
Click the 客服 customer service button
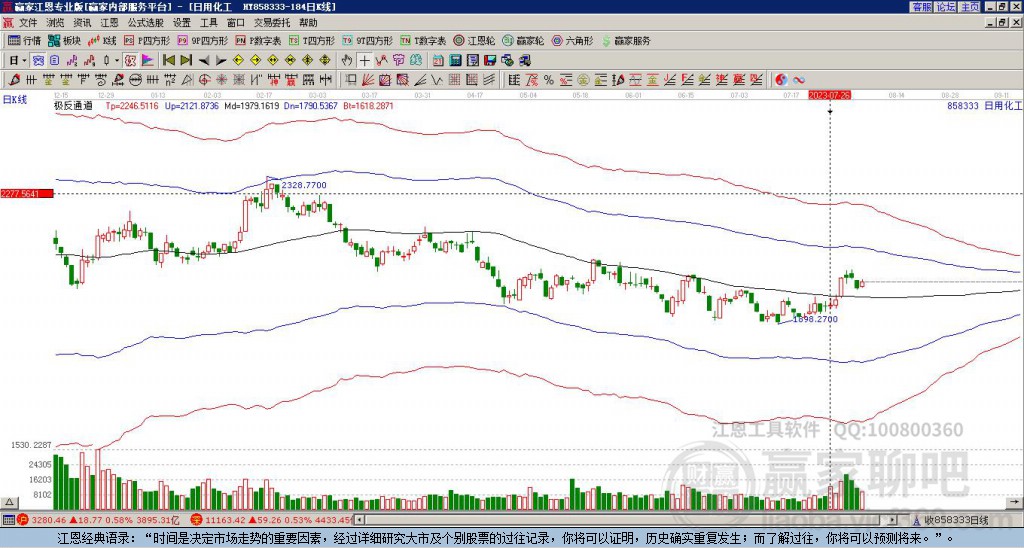[x=922, y=7]
